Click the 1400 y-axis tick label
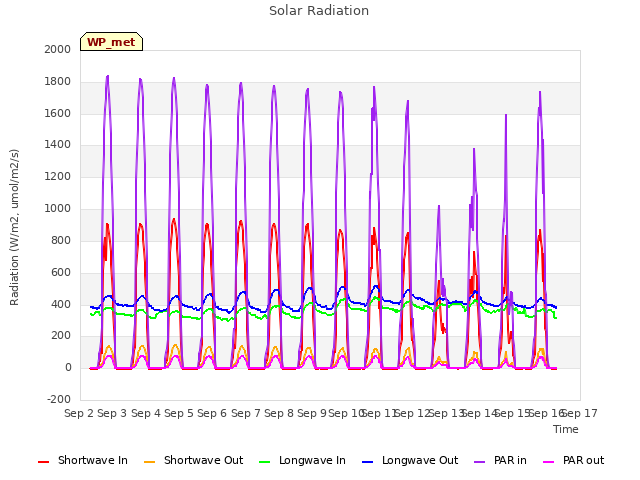640x480 pixels. [x=58, y=144]
